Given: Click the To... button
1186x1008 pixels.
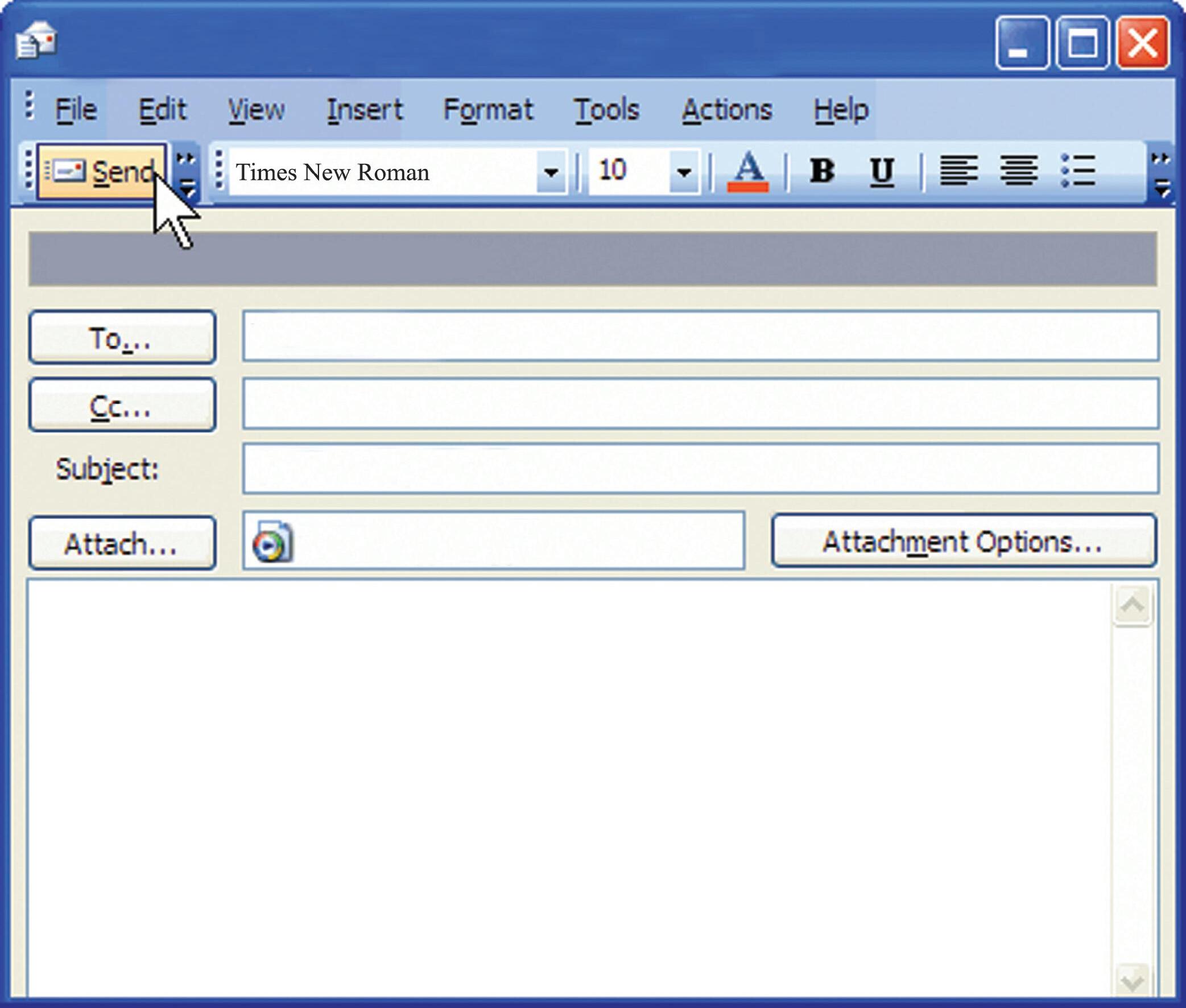Looking at the screenshot, I should pos(122,337).
